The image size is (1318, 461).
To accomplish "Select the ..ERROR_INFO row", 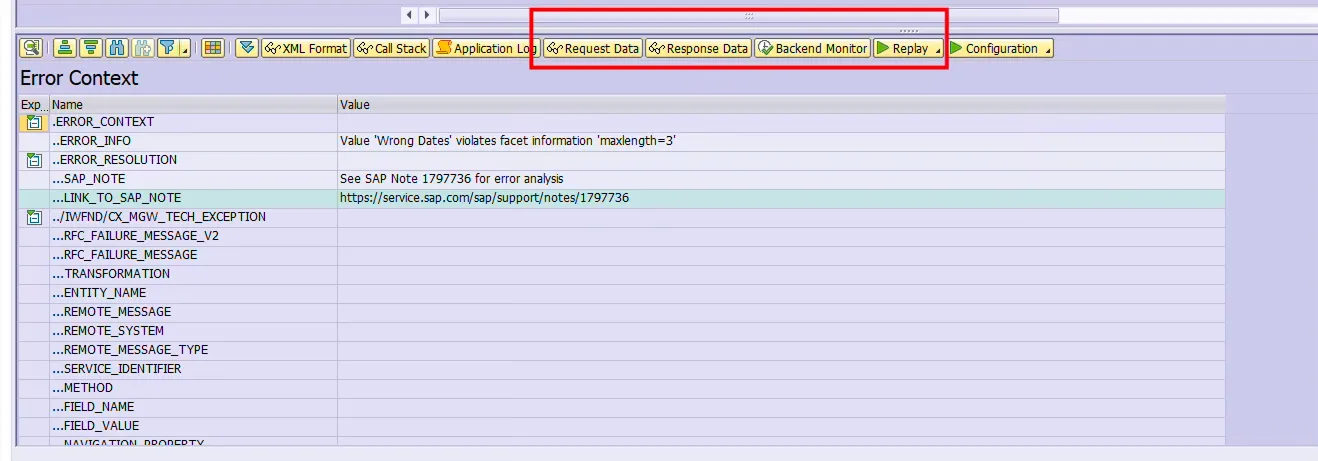I will [x=622, y=141].
